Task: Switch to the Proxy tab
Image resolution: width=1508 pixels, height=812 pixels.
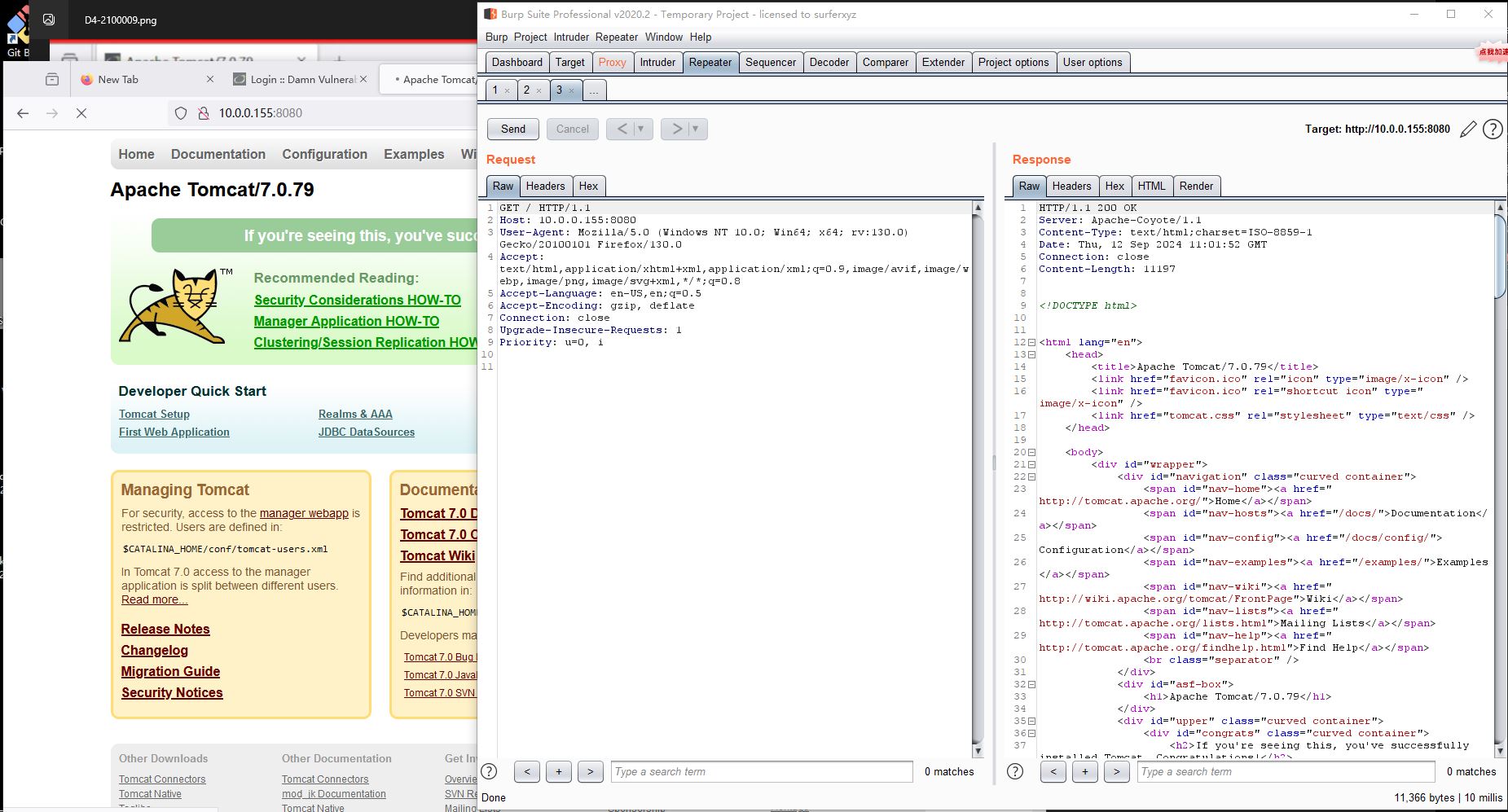Action: (612, 62)
